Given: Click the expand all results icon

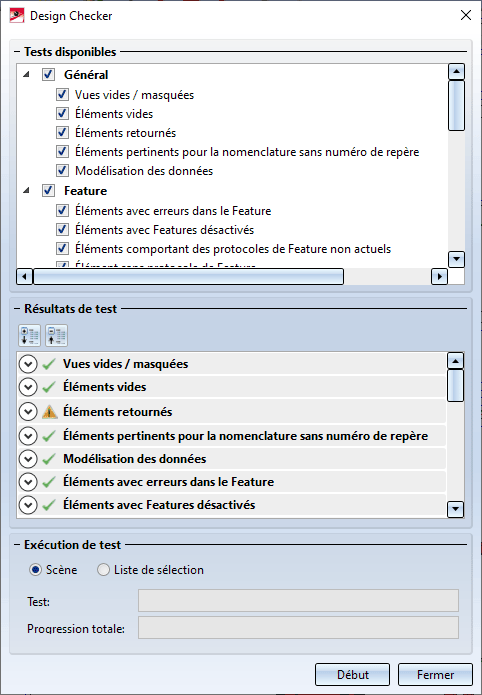Looking at the screenshot, I should point(29,335).
